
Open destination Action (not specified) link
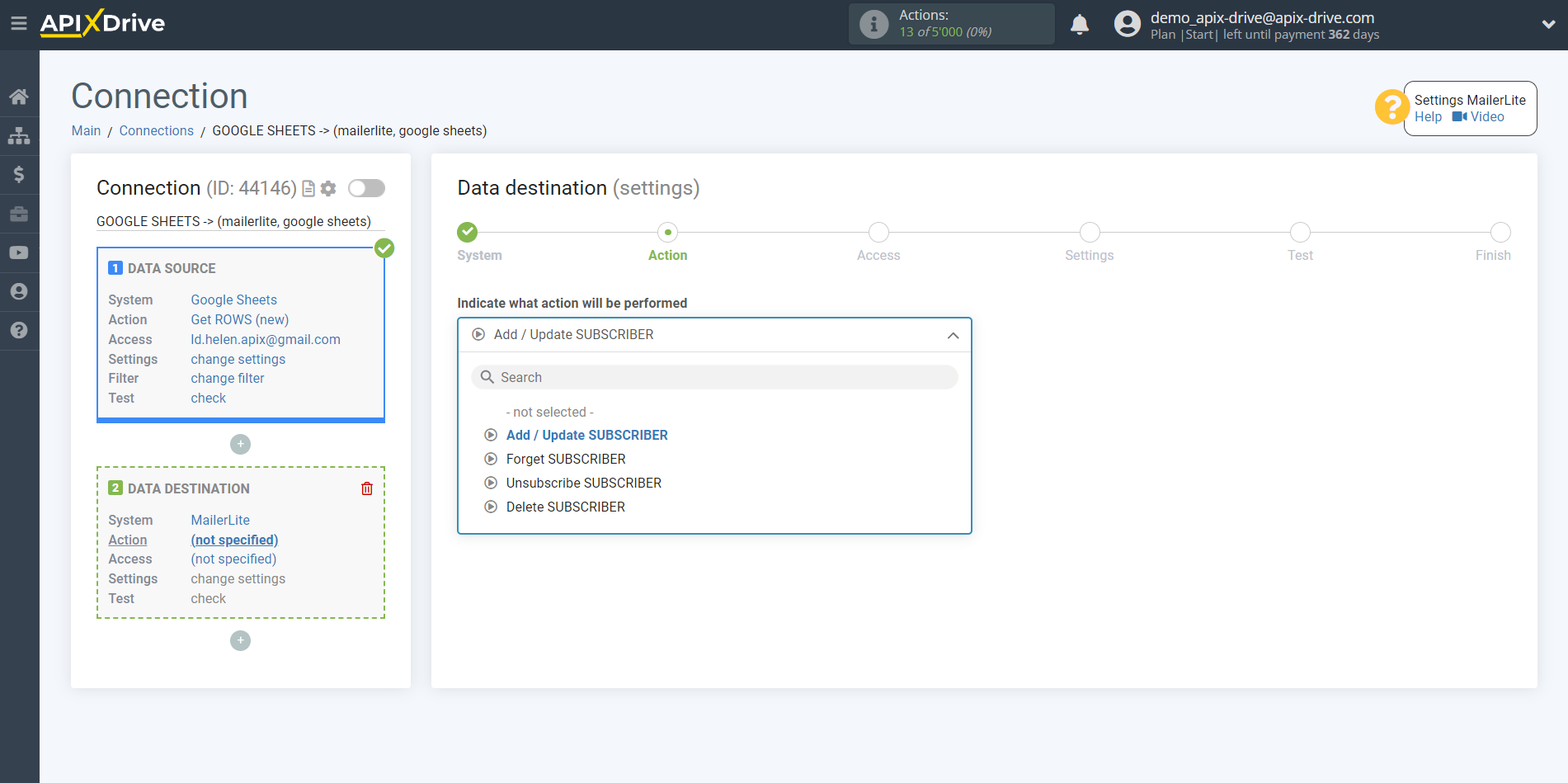(234, 540)
